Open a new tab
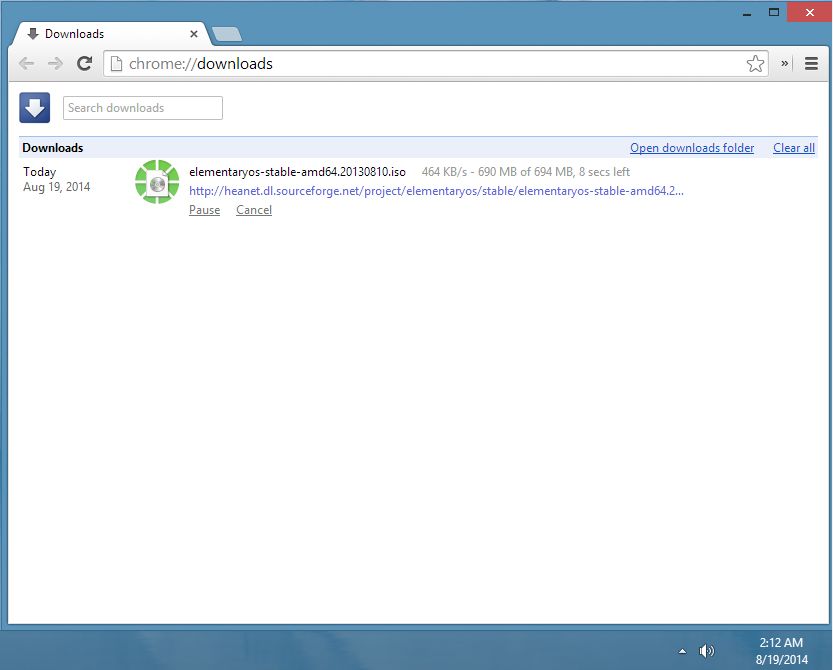Image resolution: width=833 pixels, height=670 pixels. pyautogui.click(x=226, y=35)
